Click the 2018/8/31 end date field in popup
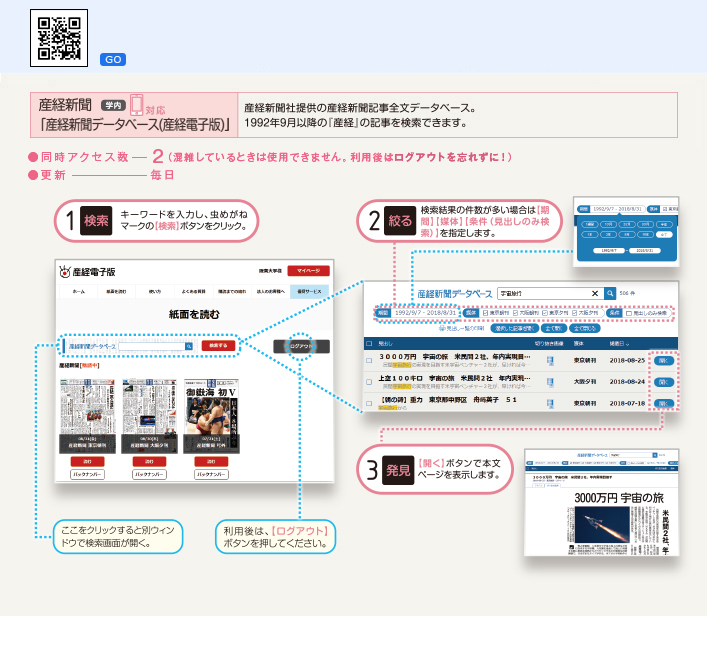This screenshot has width=707, height=650. point(645,250)
